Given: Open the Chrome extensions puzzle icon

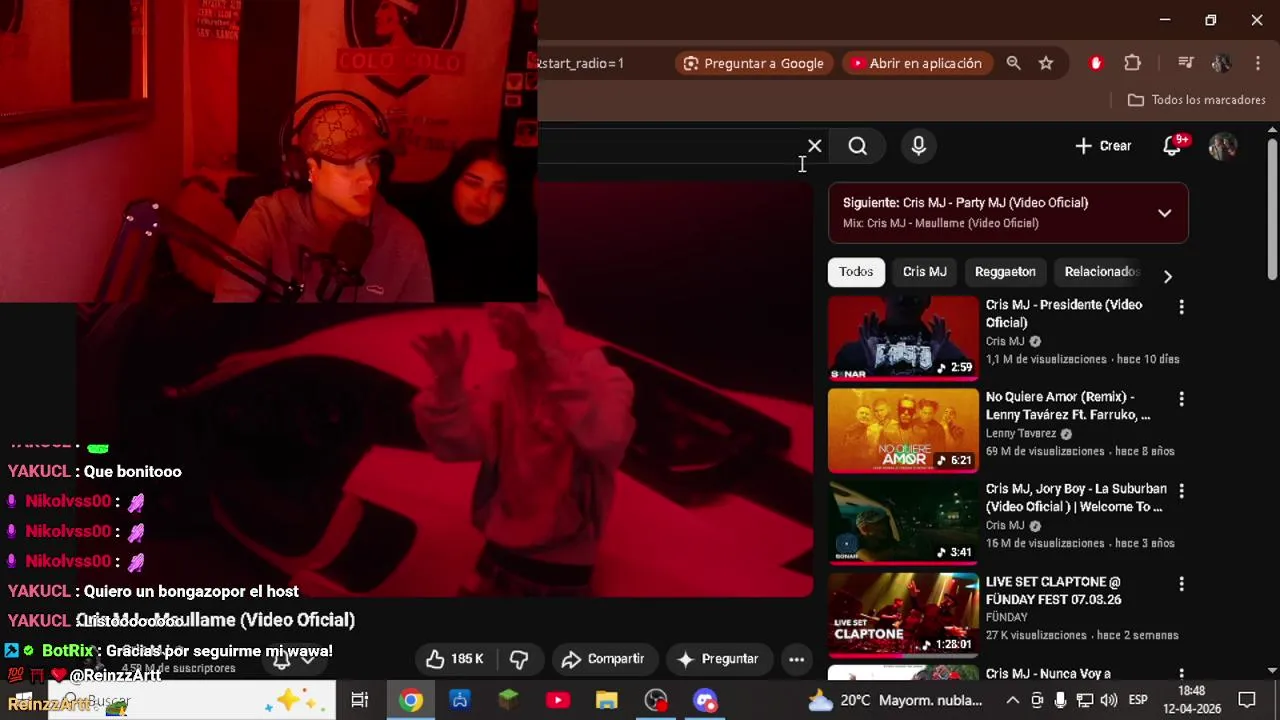Looking at the screenshot, I should coord(1132,63).
